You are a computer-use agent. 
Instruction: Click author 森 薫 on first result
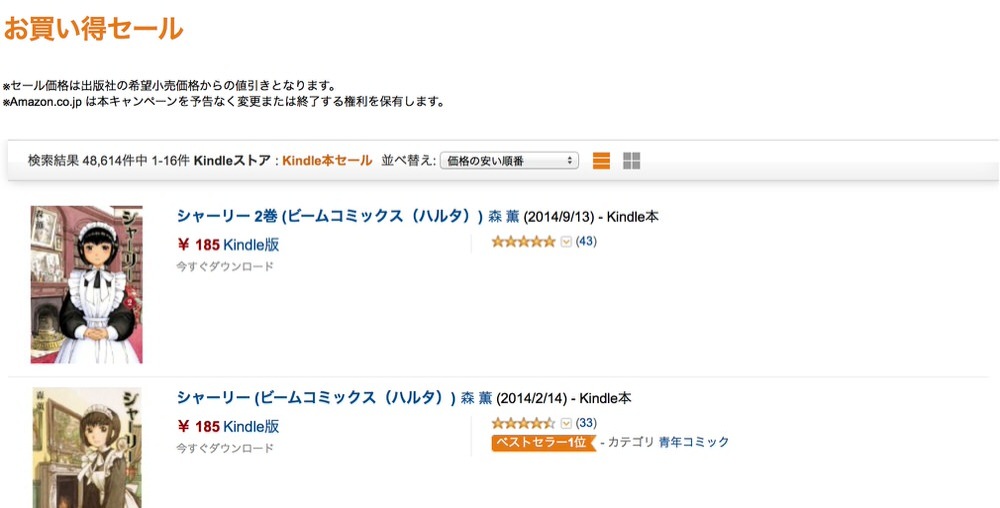pos(504,217)
